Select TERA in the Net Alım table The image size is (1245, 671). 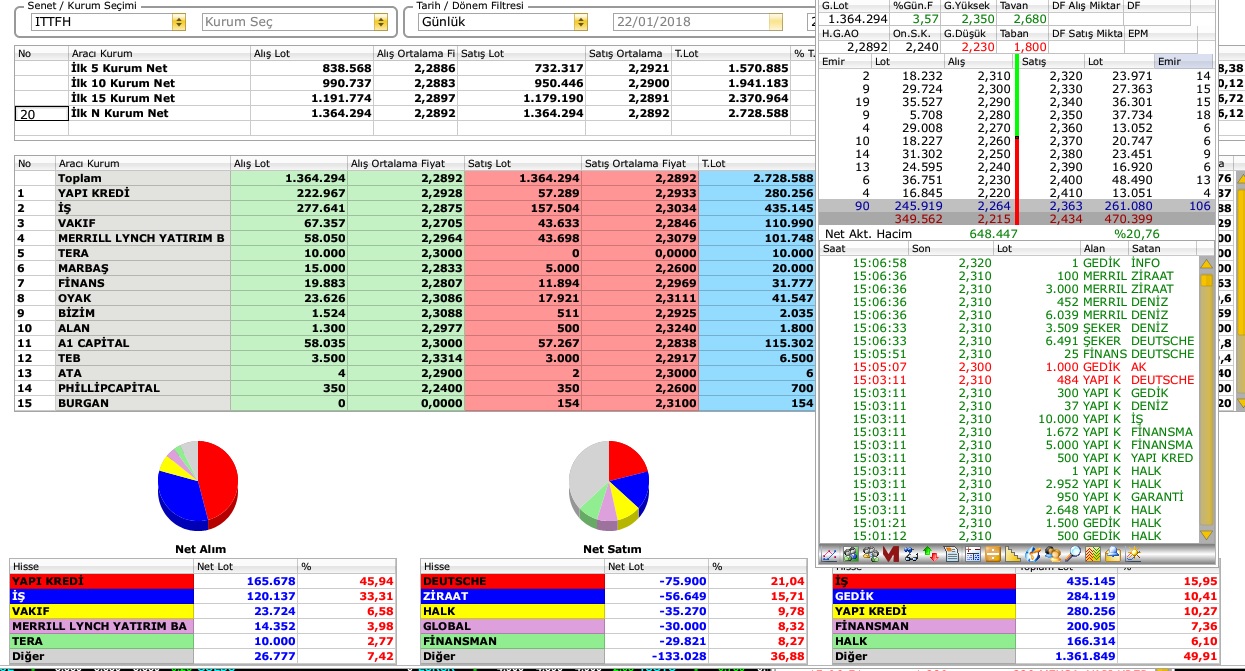203,641
